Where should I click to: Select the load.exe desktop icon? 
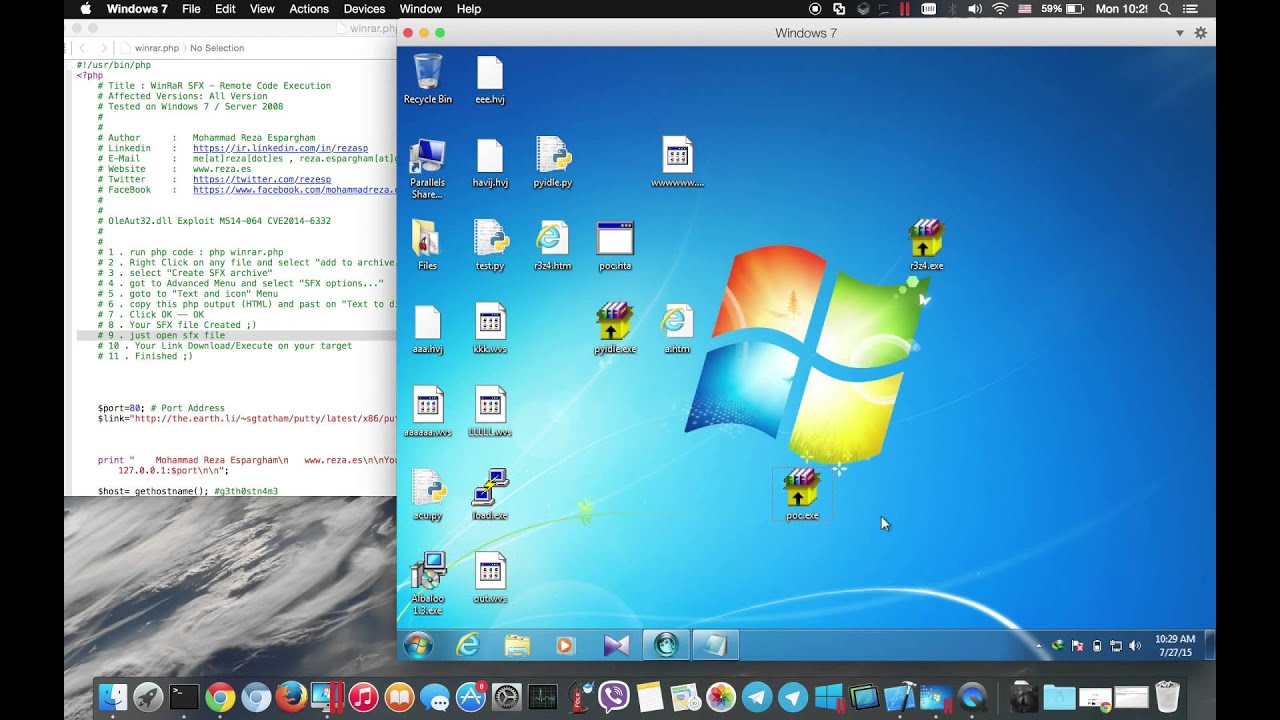point(490,494)
